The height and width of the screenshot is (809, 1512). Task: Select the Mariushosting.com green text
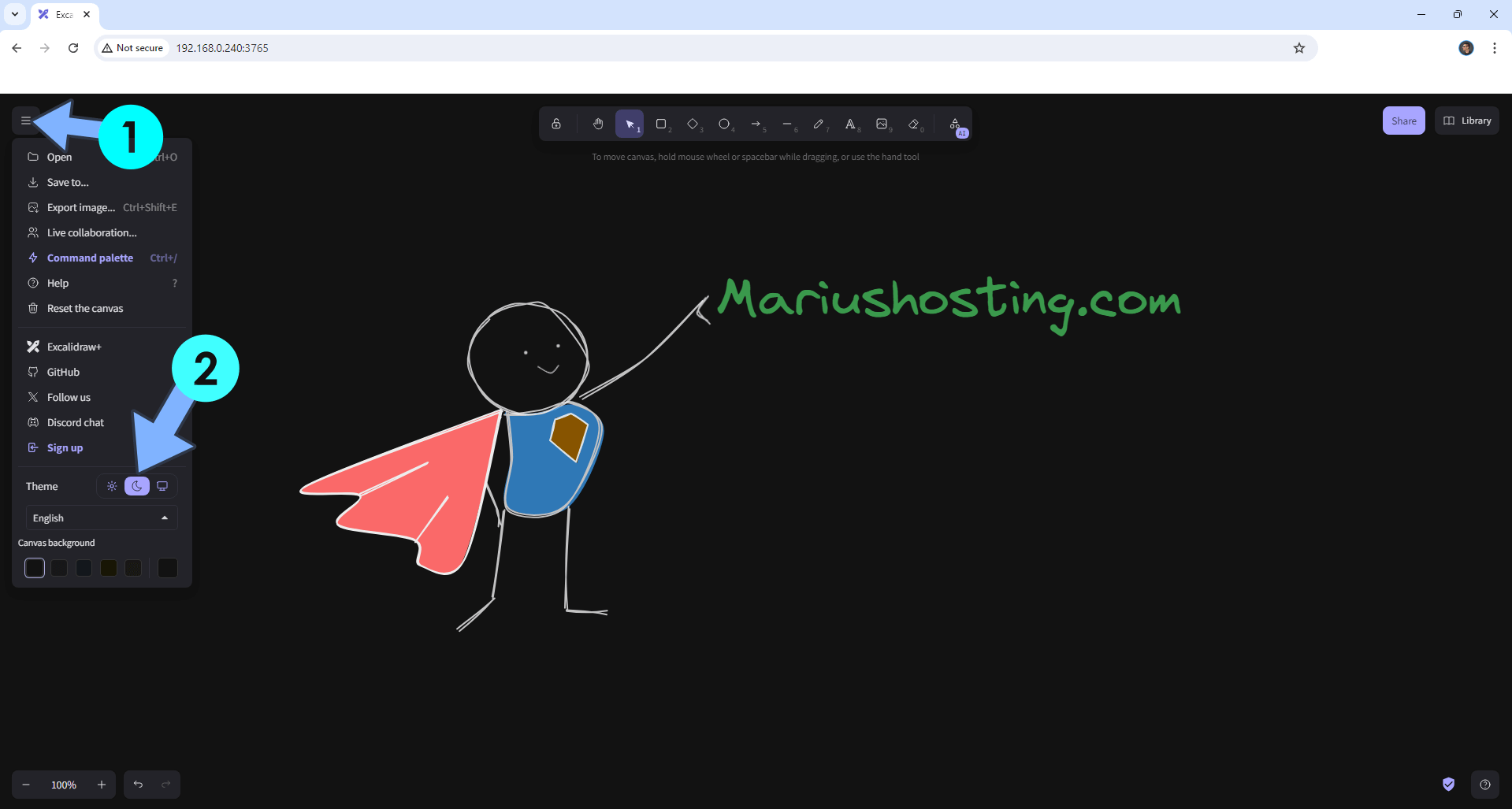coord(949,304)
